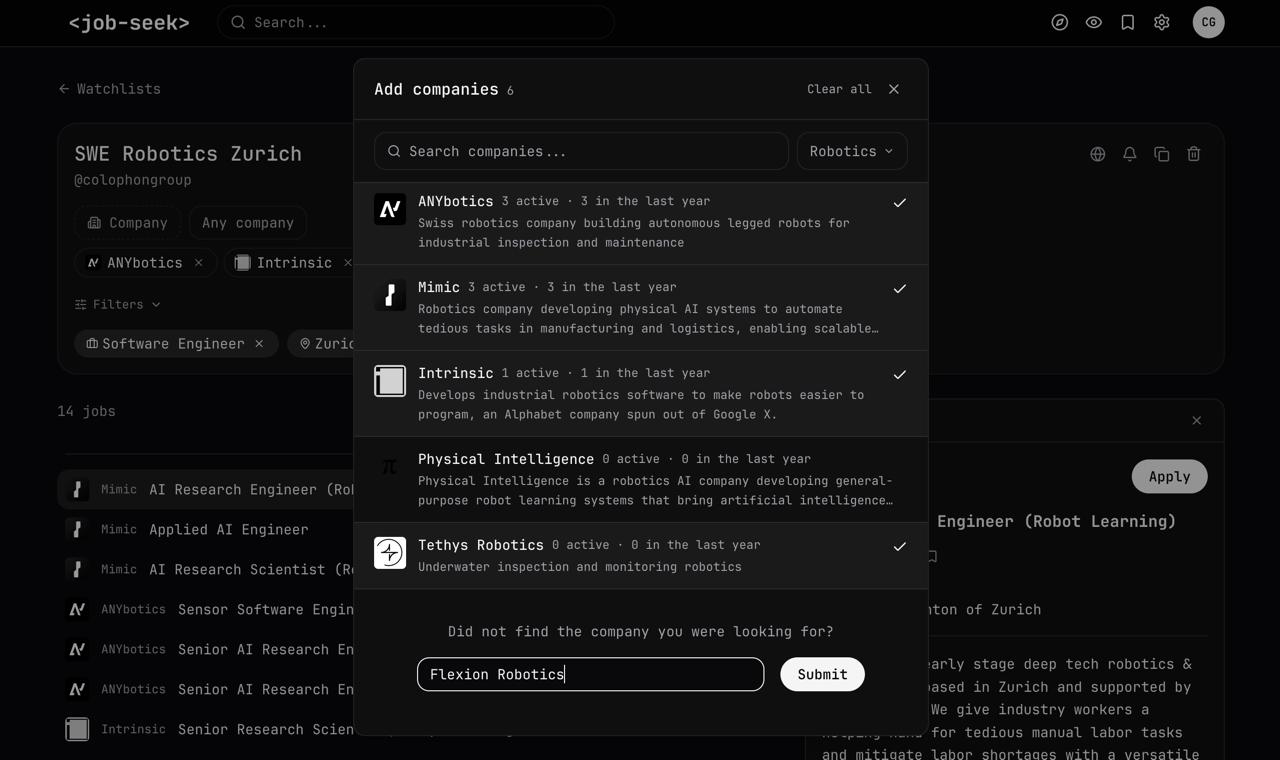The height and width of the screenshot is (760, 1280).
Task: Click the Any company chip
Action: (248, 223)
